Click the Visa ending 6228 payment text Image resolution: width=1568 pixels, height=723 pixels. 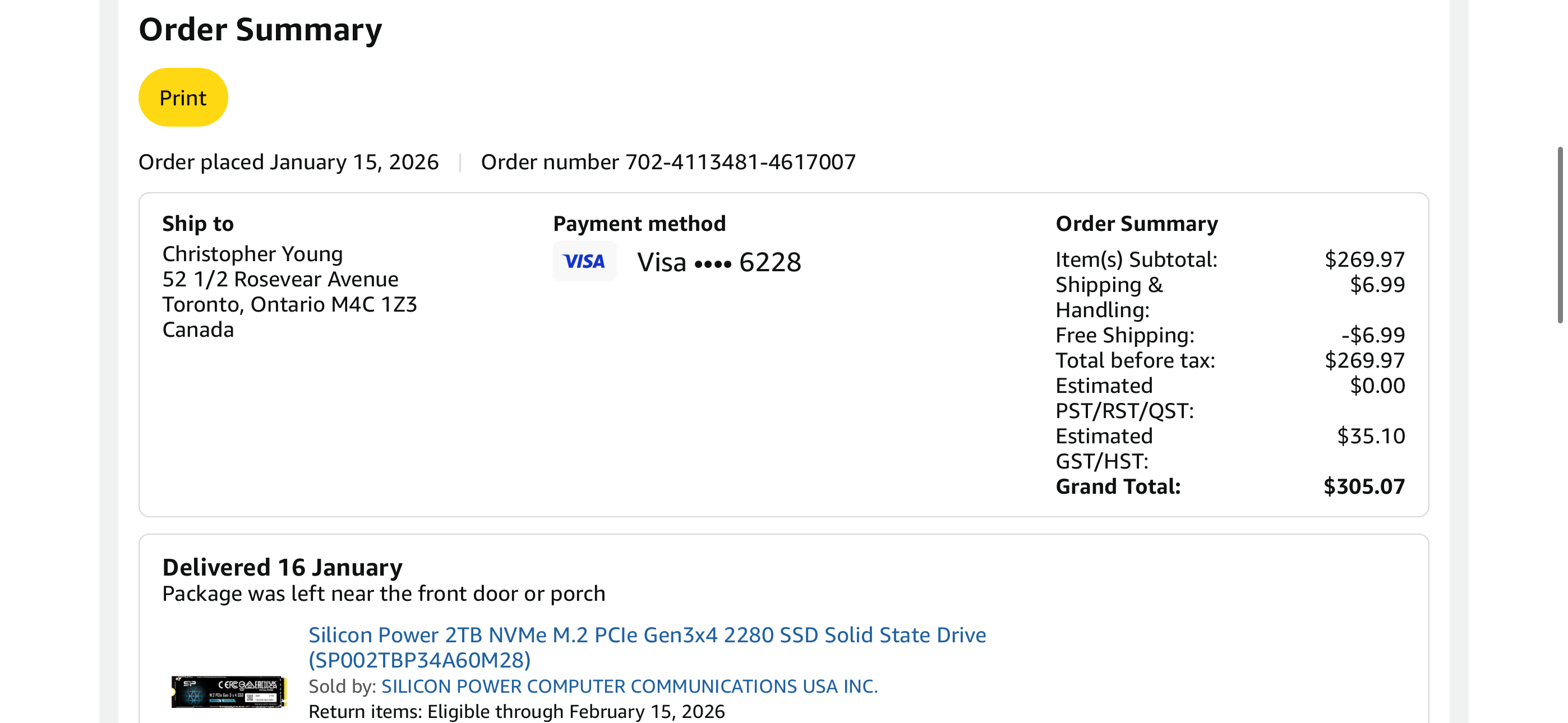point(718,262)
